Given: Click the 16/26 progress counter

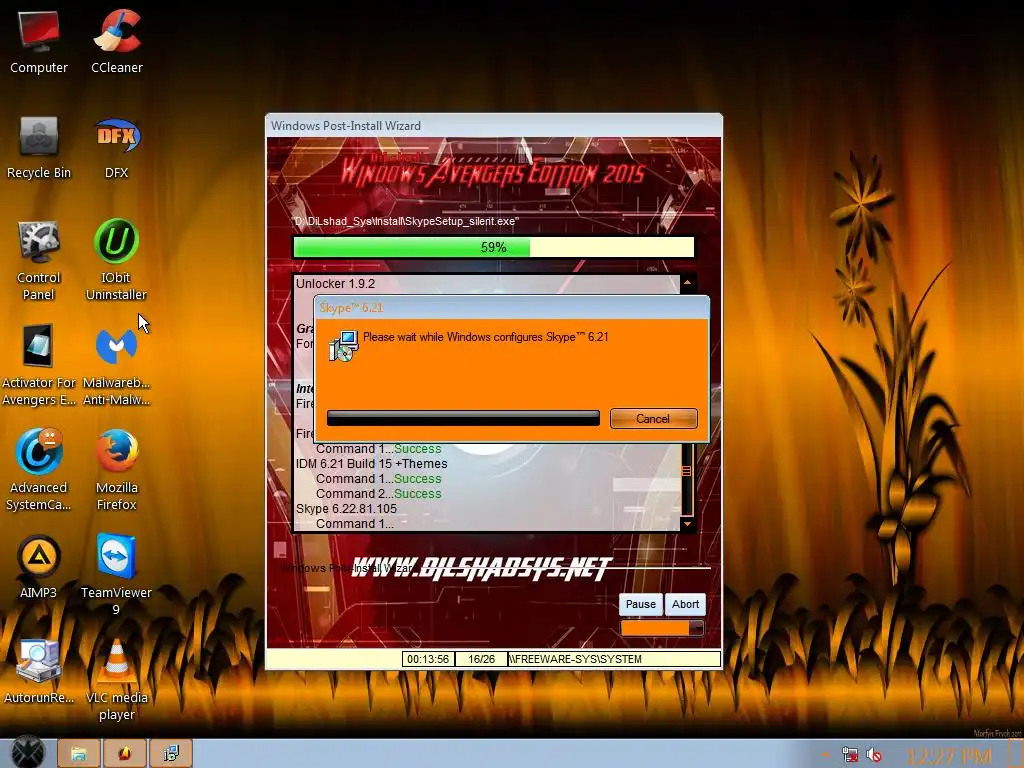Looking at the screenshot, I should click(481, 659).
